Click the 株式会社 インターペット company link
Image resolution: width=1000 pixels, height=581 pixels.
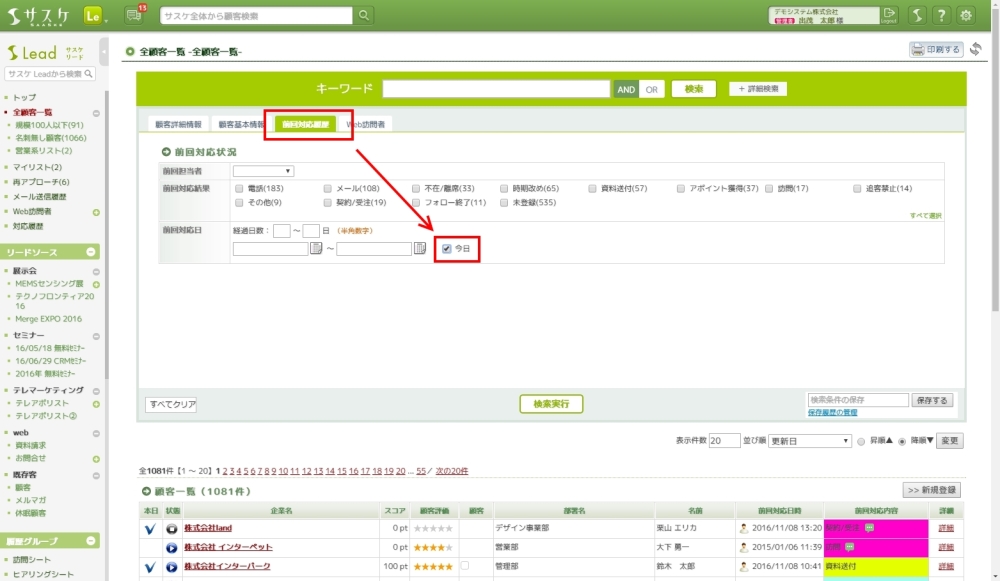(228, 547)
